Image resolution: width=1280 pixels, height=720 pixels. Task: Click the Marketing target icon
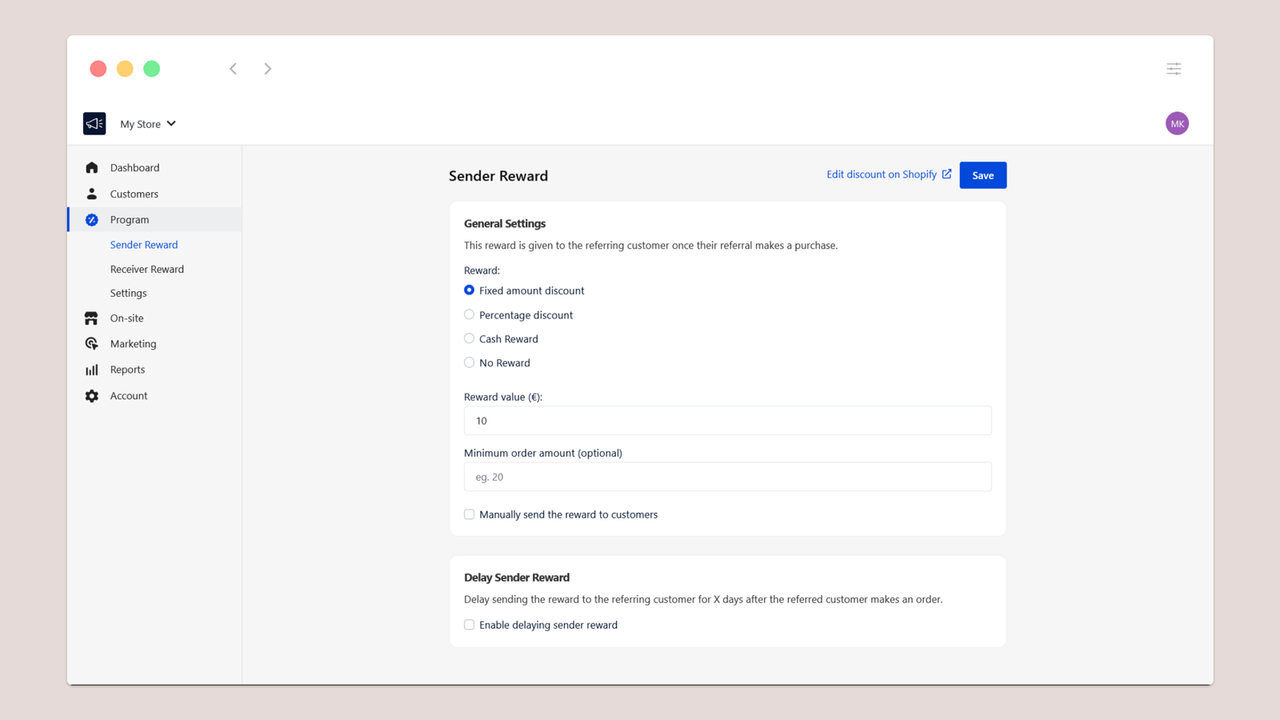point(92,344)
